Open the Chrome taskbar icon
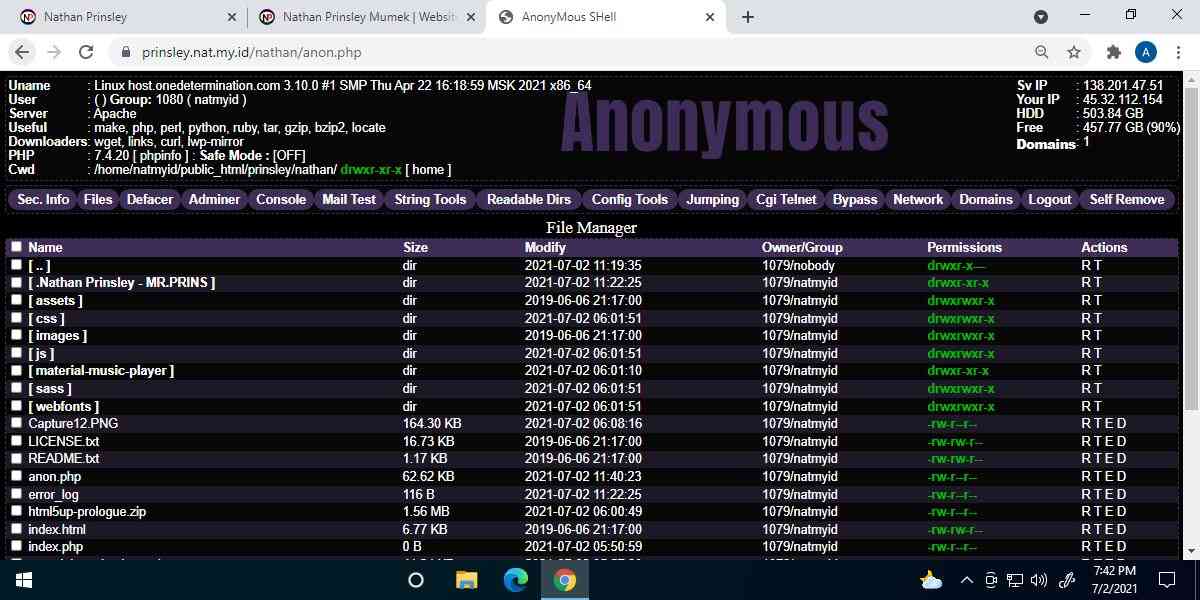 565,579
